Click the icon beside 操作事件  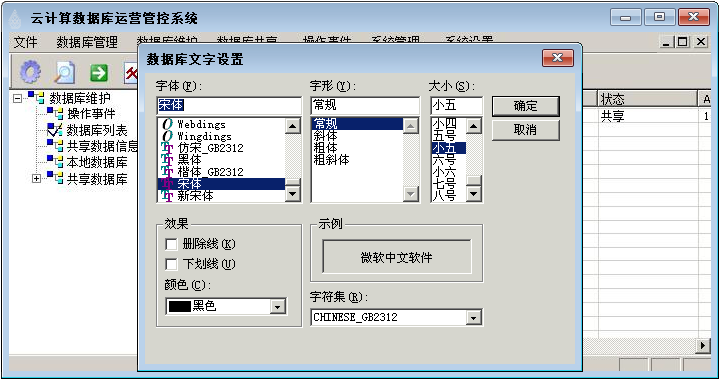[55, 113]
